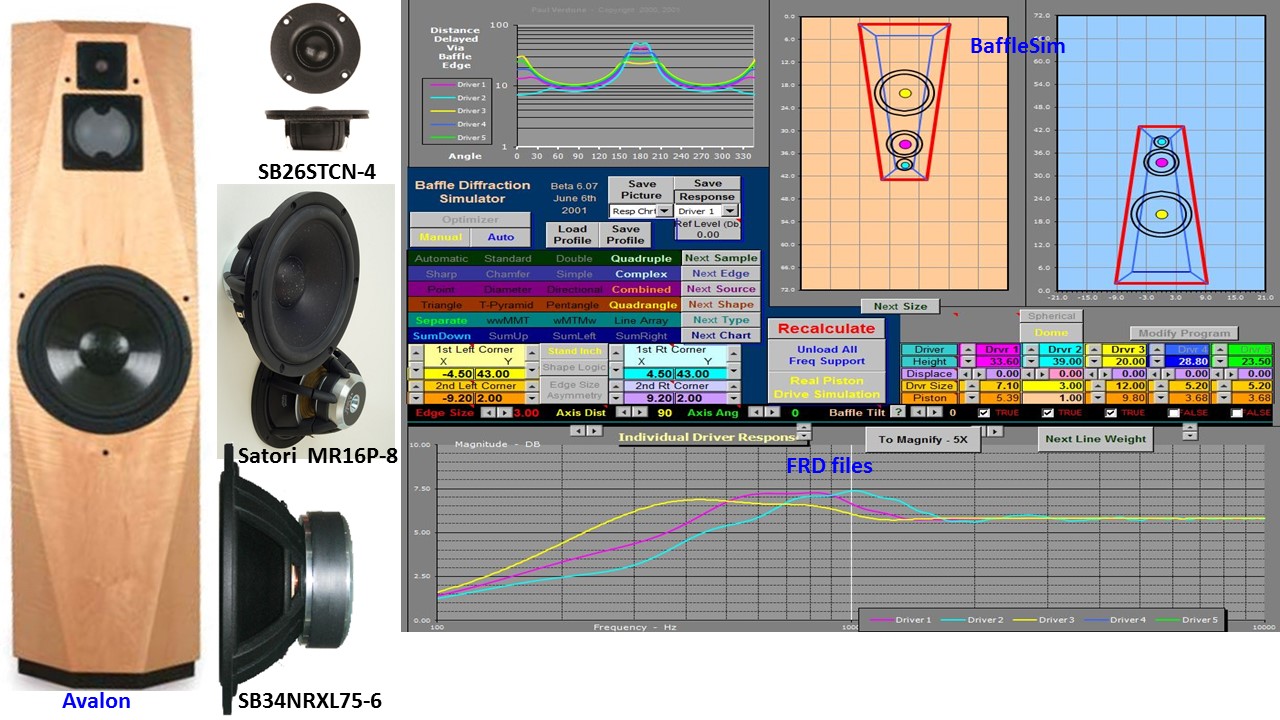
Task: Switch optimizer to Manual mode
Action: pos(440,237)
